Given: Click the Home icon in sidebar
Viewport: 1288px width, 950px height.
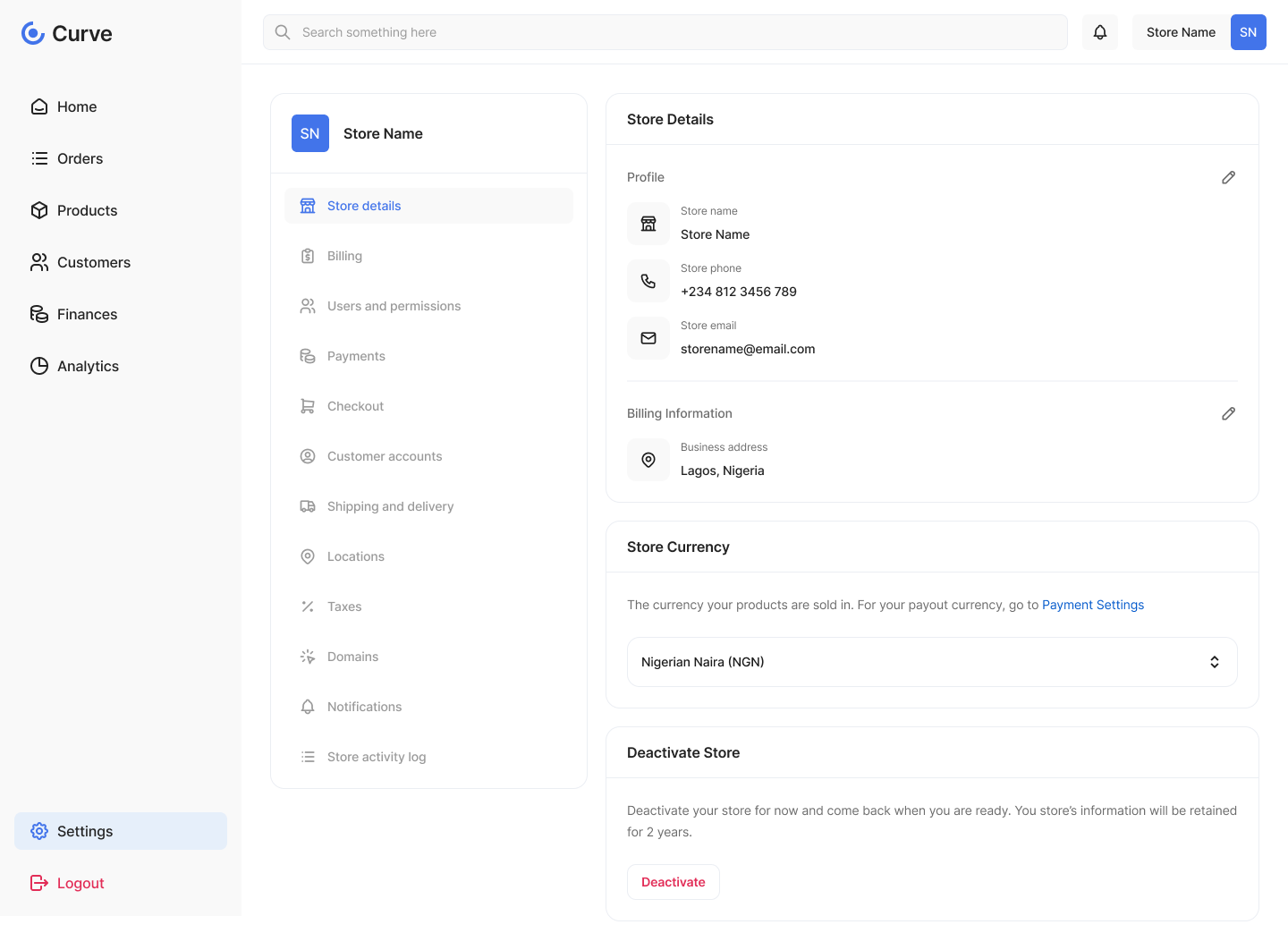Looking at the screenshot, I should (39, 106).
